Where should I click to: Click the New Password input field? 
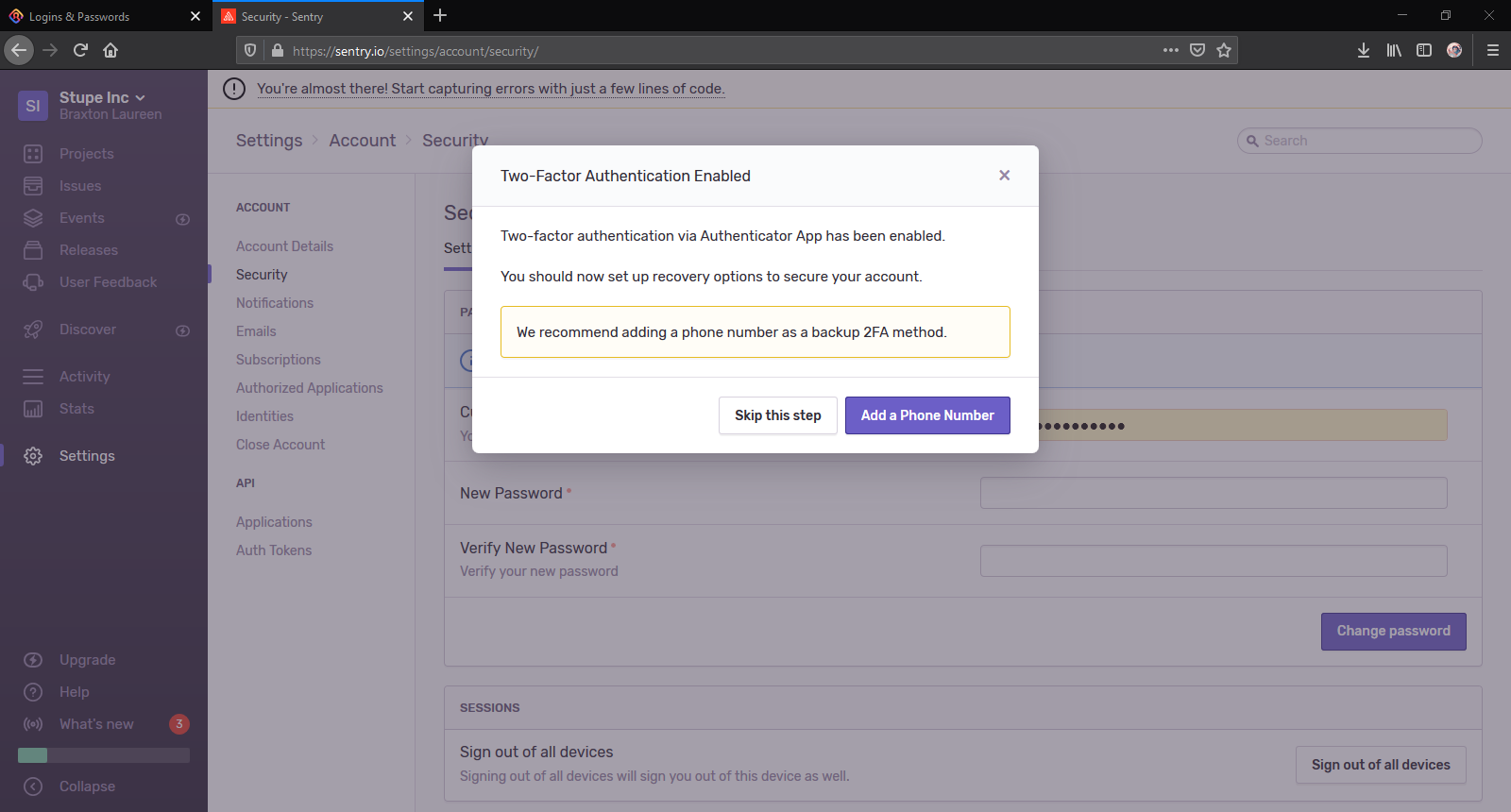pyautogui.click(x=1213, y=493)
